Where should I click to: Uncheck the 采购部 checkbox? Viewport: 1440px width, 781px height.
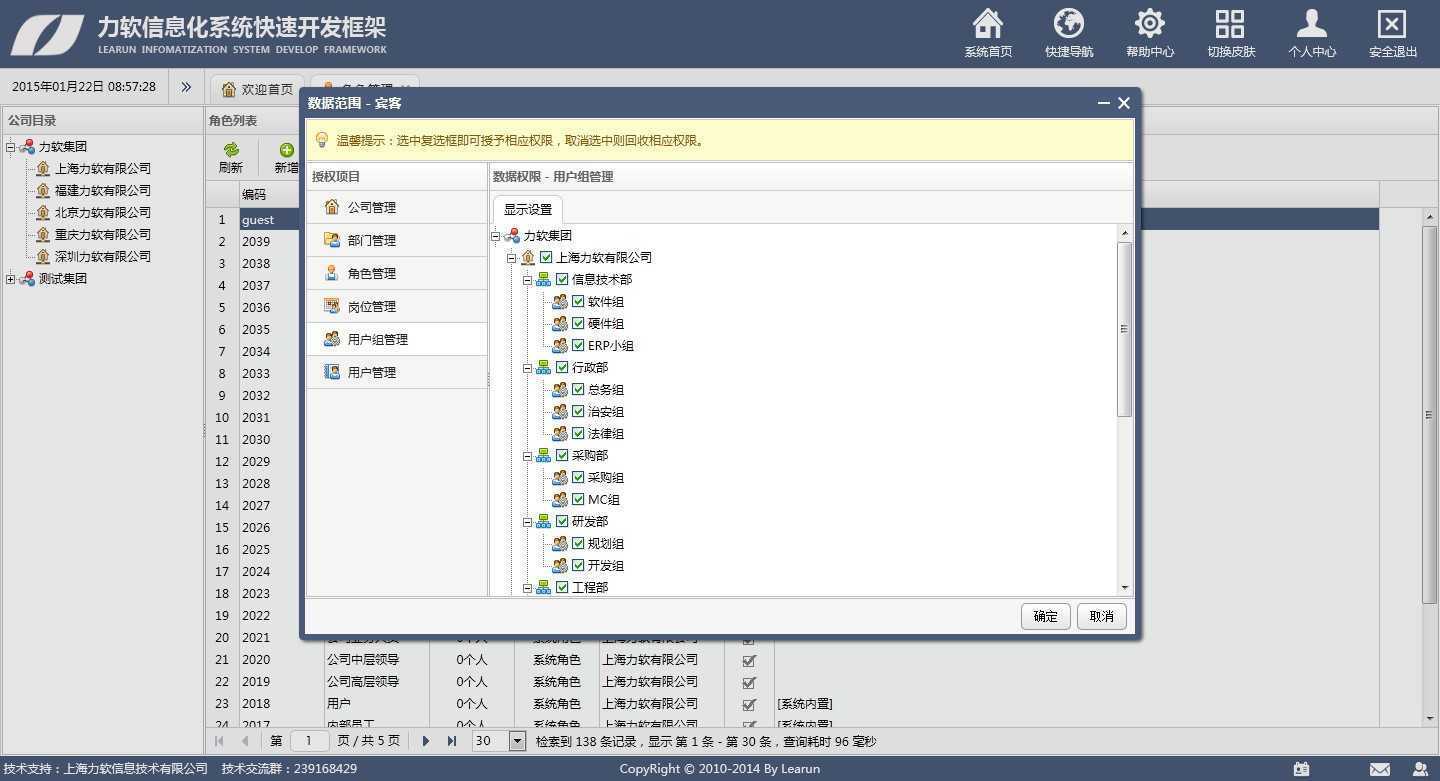tap(562, 455)
